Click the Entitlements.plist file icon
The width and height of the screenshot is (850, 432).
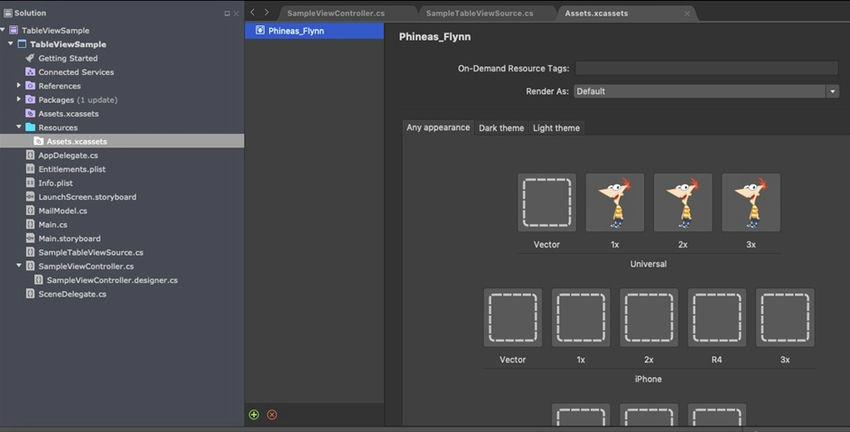tap(30, 169)
